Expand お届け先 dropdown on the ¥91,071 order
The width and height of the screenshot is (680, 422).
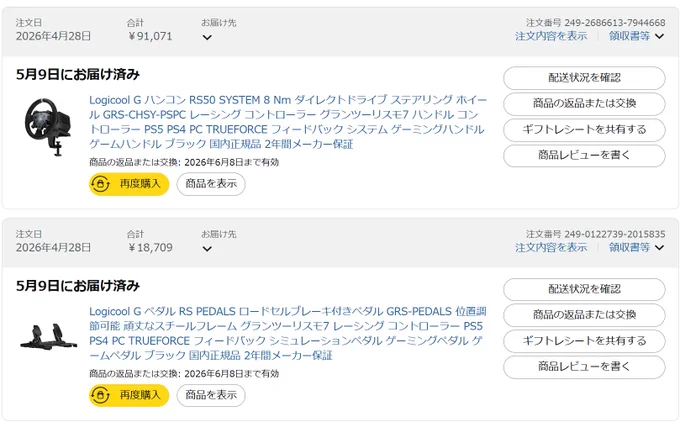[207, 37]
